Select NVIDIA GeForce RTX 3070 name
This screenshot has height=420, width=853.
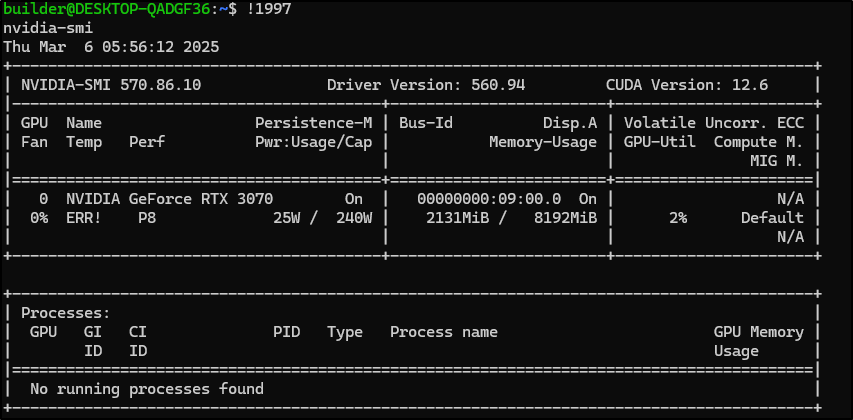coord(170,199)
